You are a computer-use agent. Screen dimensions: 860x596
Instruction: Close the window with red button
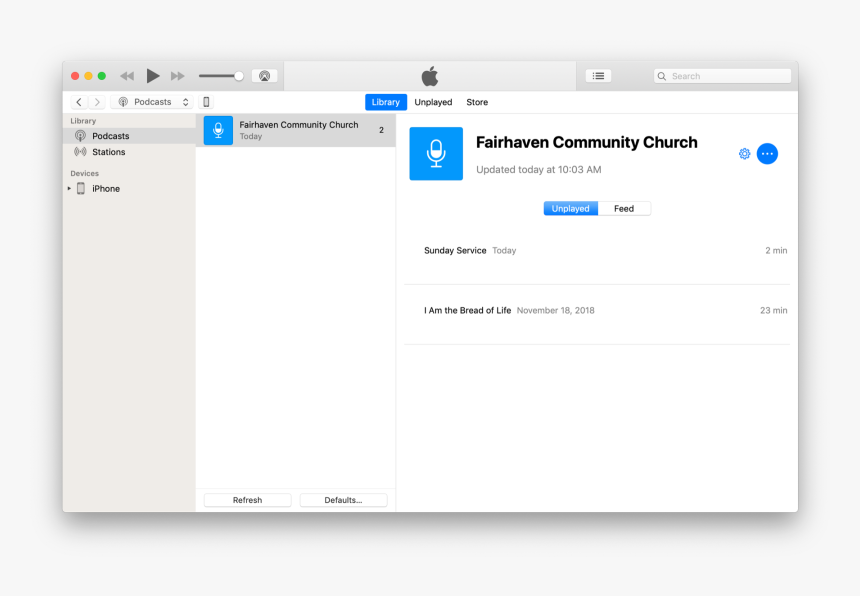pyautogui.click(x=75, y=76)
